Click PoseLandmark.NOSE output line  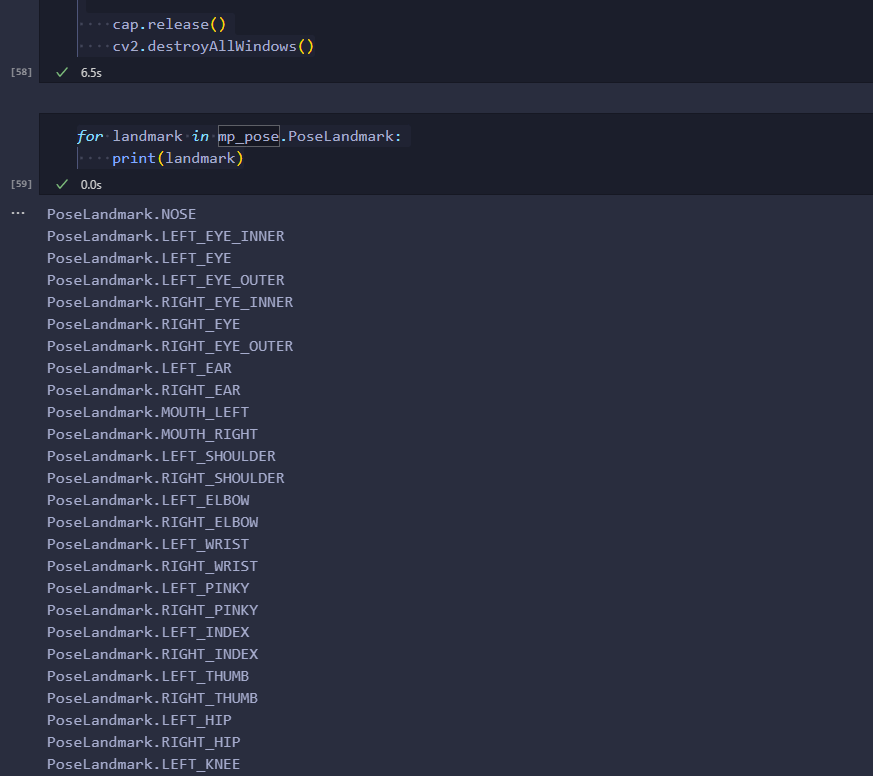point(121,214)
